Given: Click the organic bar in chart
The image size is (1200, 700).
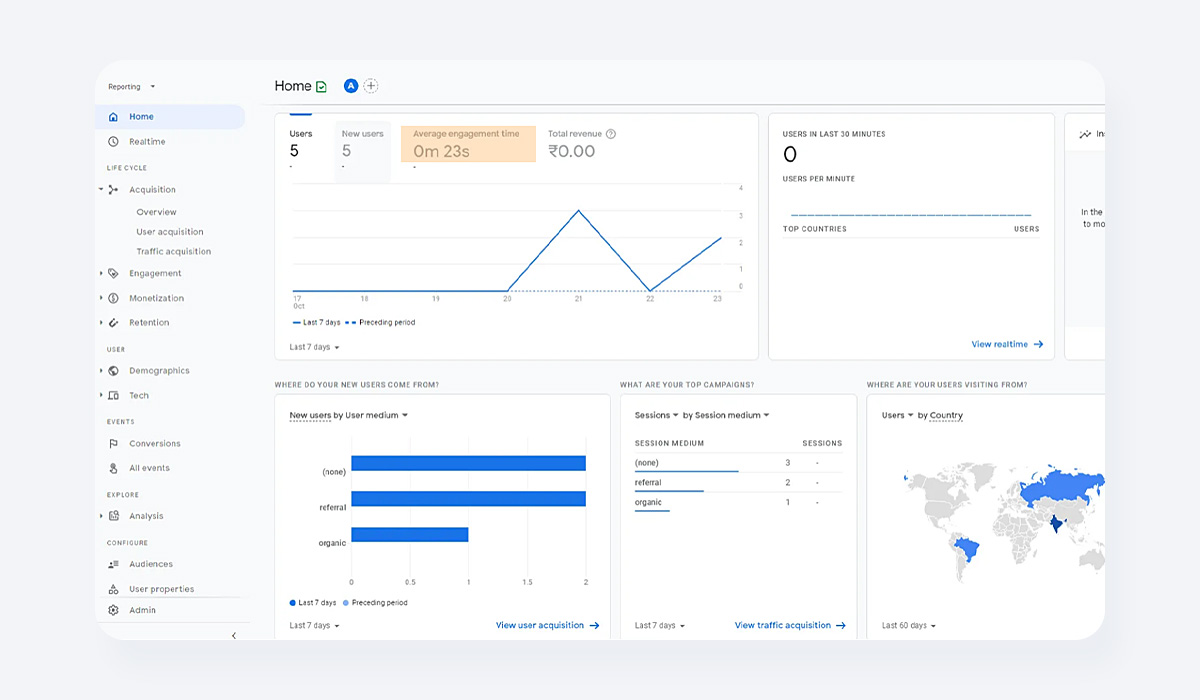Looking at the screenshot, I should [x=409, y=535].
